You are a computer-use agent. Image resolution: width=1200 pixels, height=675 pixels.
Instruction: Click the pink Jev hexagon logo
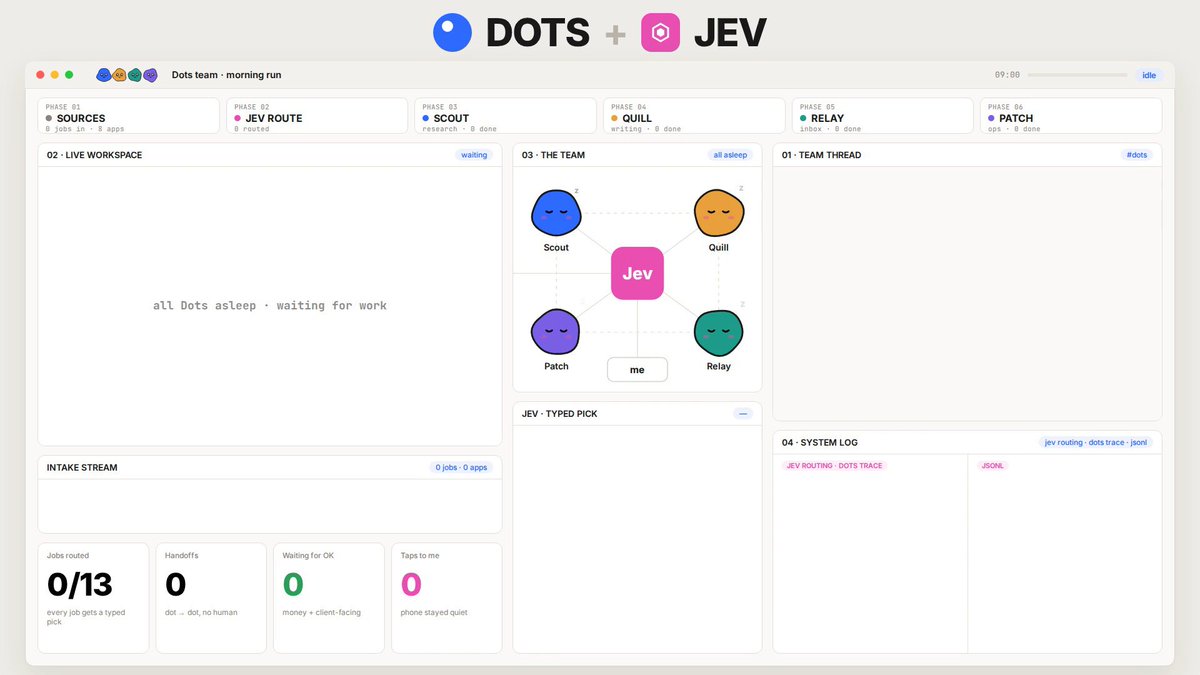point(661,32)
